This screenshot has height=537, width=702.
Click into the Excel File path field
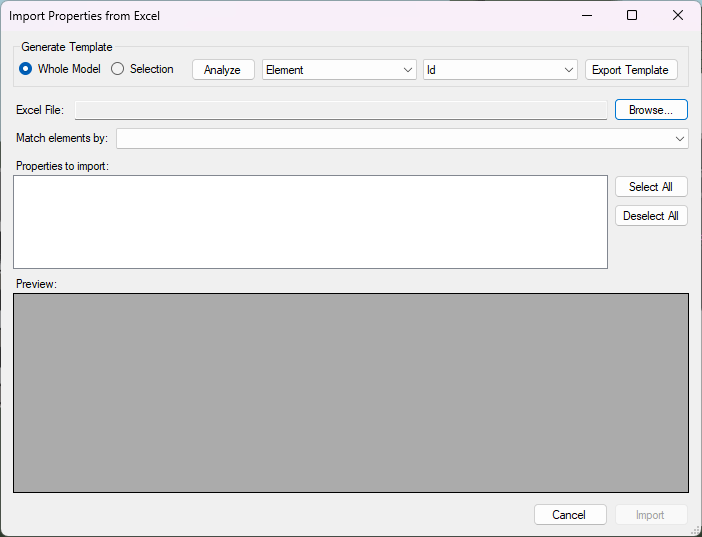341,110
